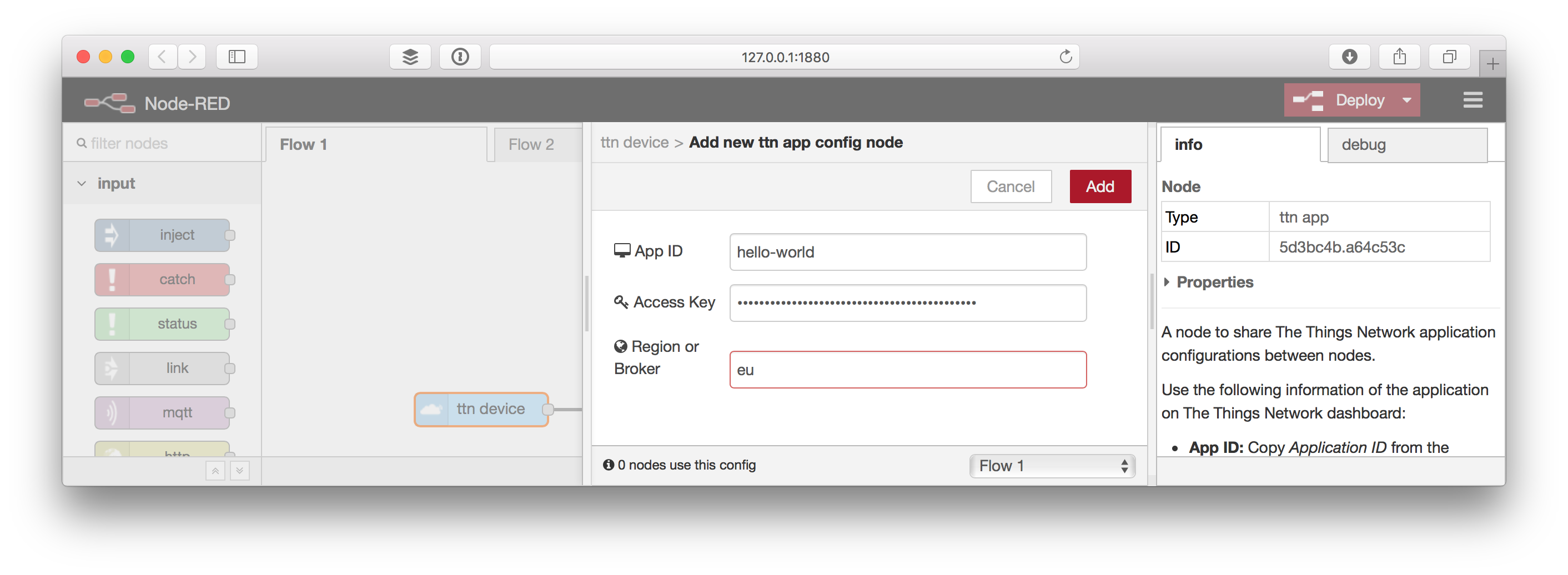Screen dimensions: 1568x575
Task: Click the Type value ttn app
Action: click(1303, 217)
